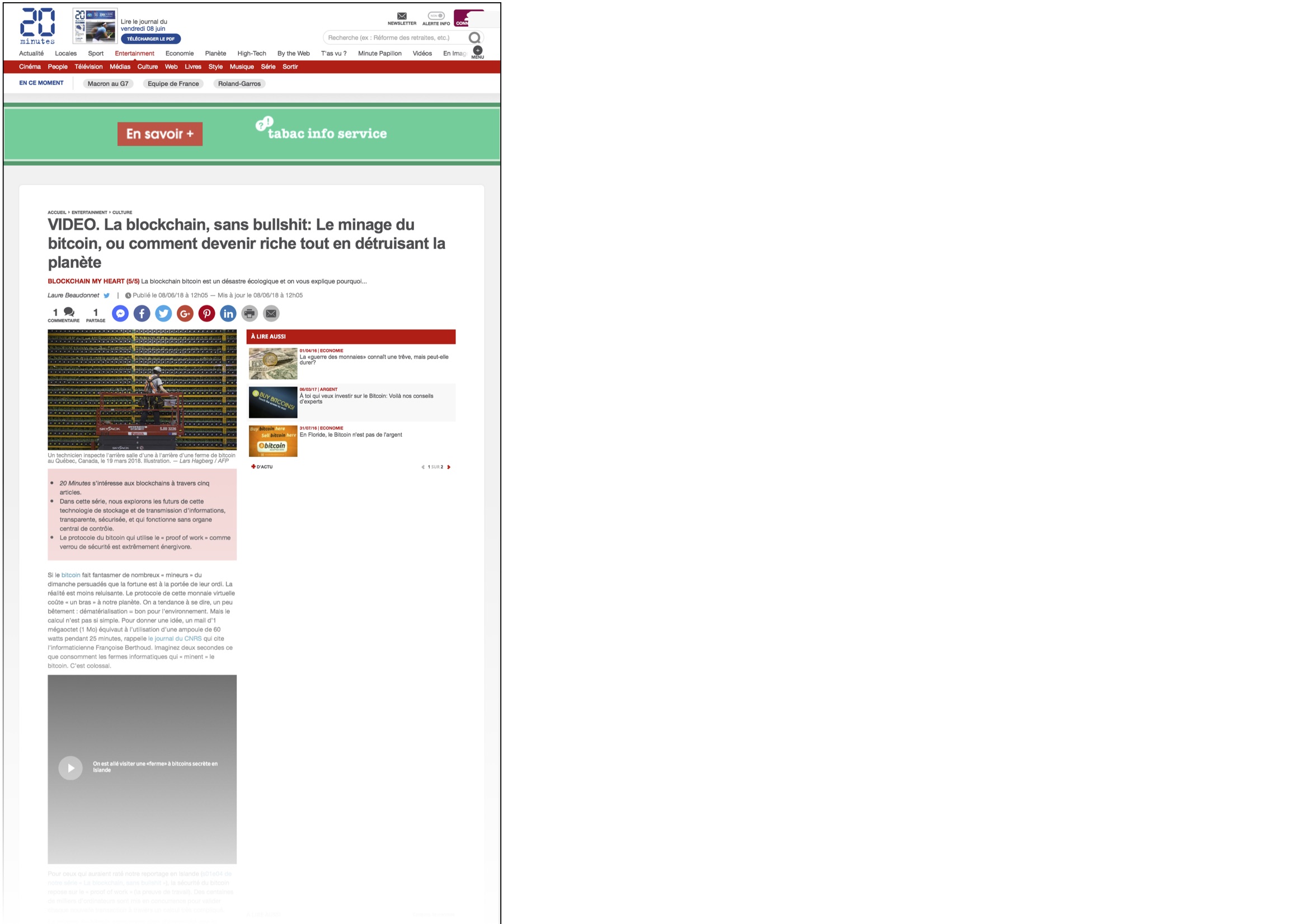Image resolution: width=1308 pixels, height=924 pixels.
Task: Send article by email icon
Action: click(271, 313)
